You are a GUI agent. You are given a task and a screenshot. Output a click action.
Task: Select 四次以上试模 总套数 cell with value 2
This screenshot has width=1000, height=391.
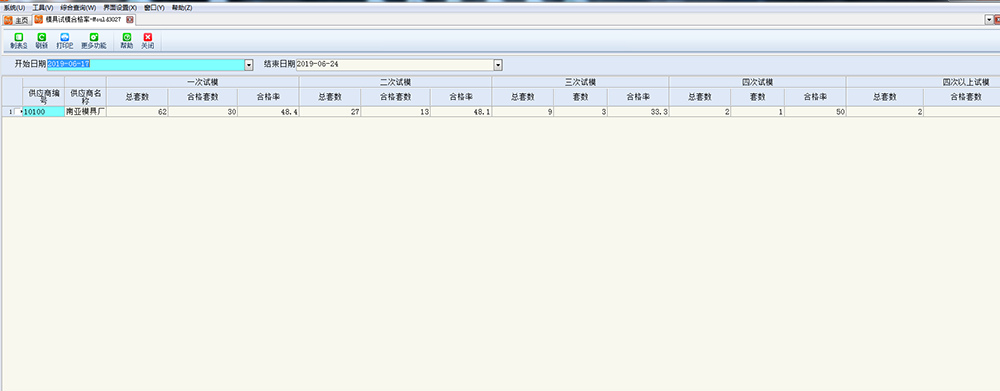[x=885, y=112]
